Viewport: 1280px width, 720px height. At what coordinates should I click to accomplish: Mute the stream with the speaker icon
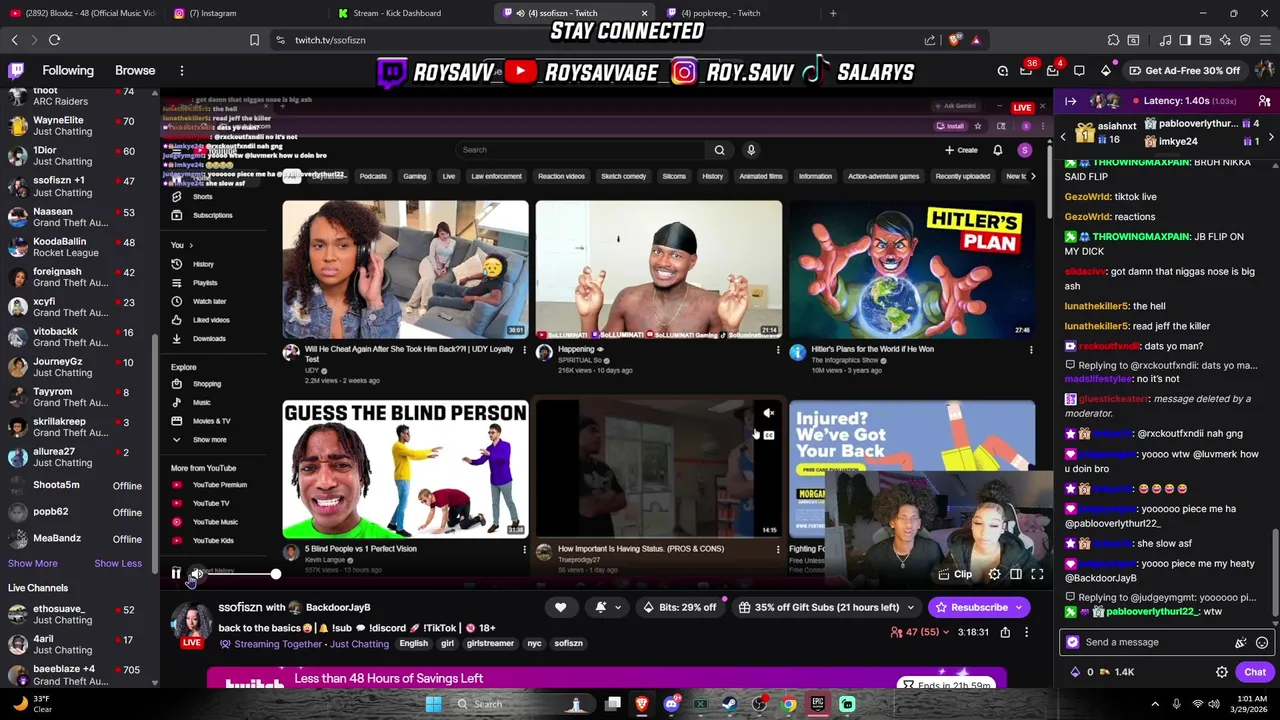[x=197, y=574]
